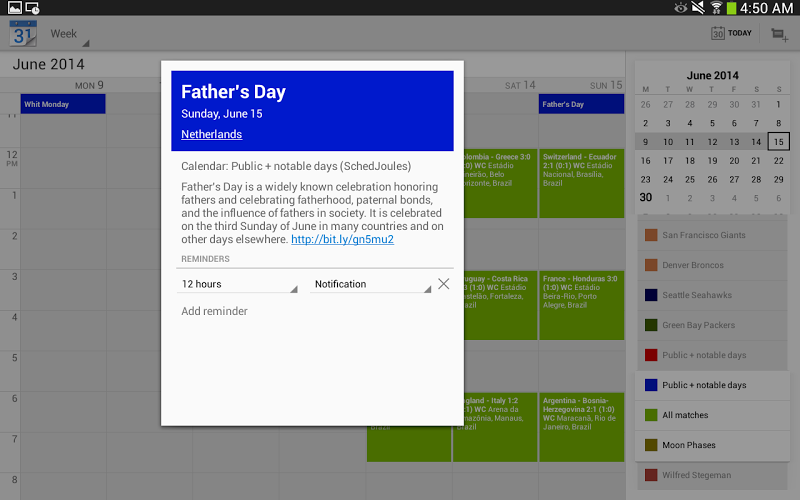Tap the SUN 15 day header
The image size is (800, 500).
click(x=606, y=85)
